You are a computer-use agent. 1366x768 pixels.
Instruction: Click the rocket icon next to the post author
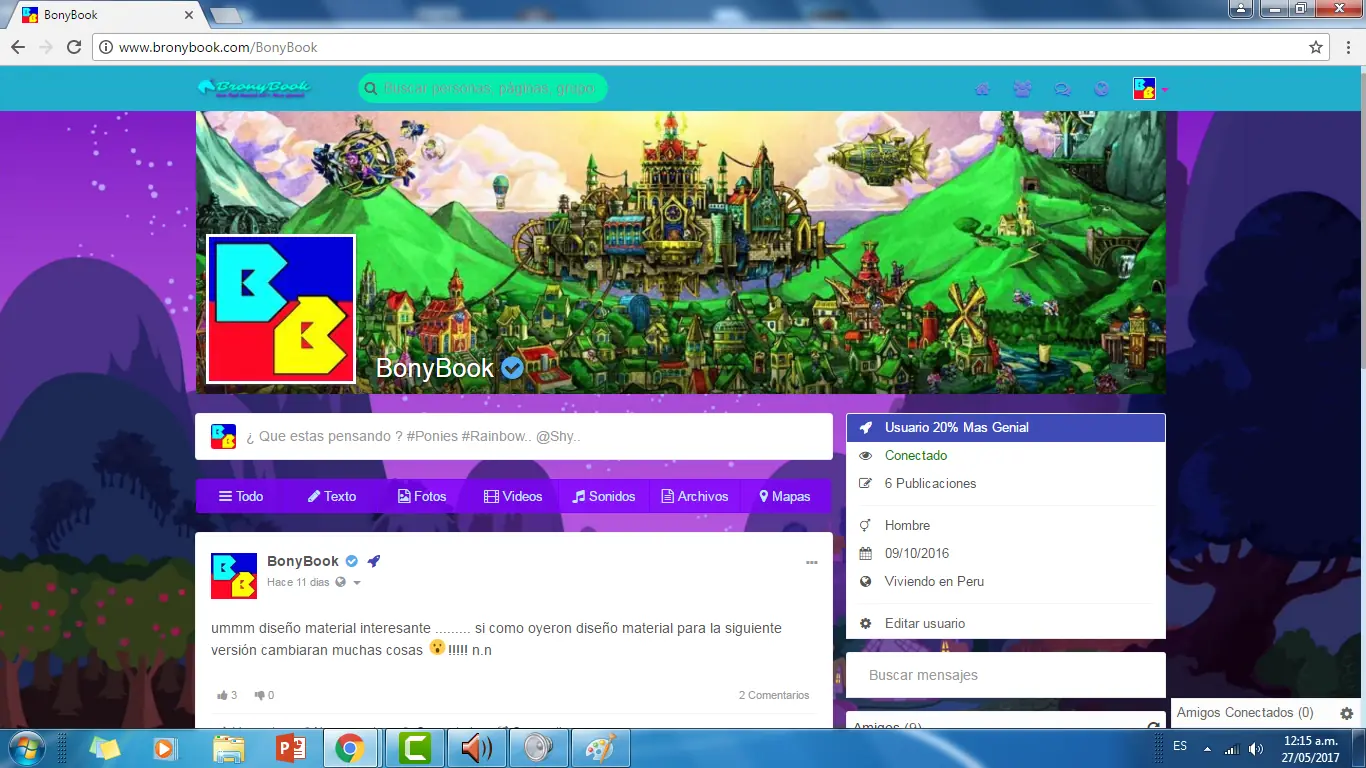point(373,561)
